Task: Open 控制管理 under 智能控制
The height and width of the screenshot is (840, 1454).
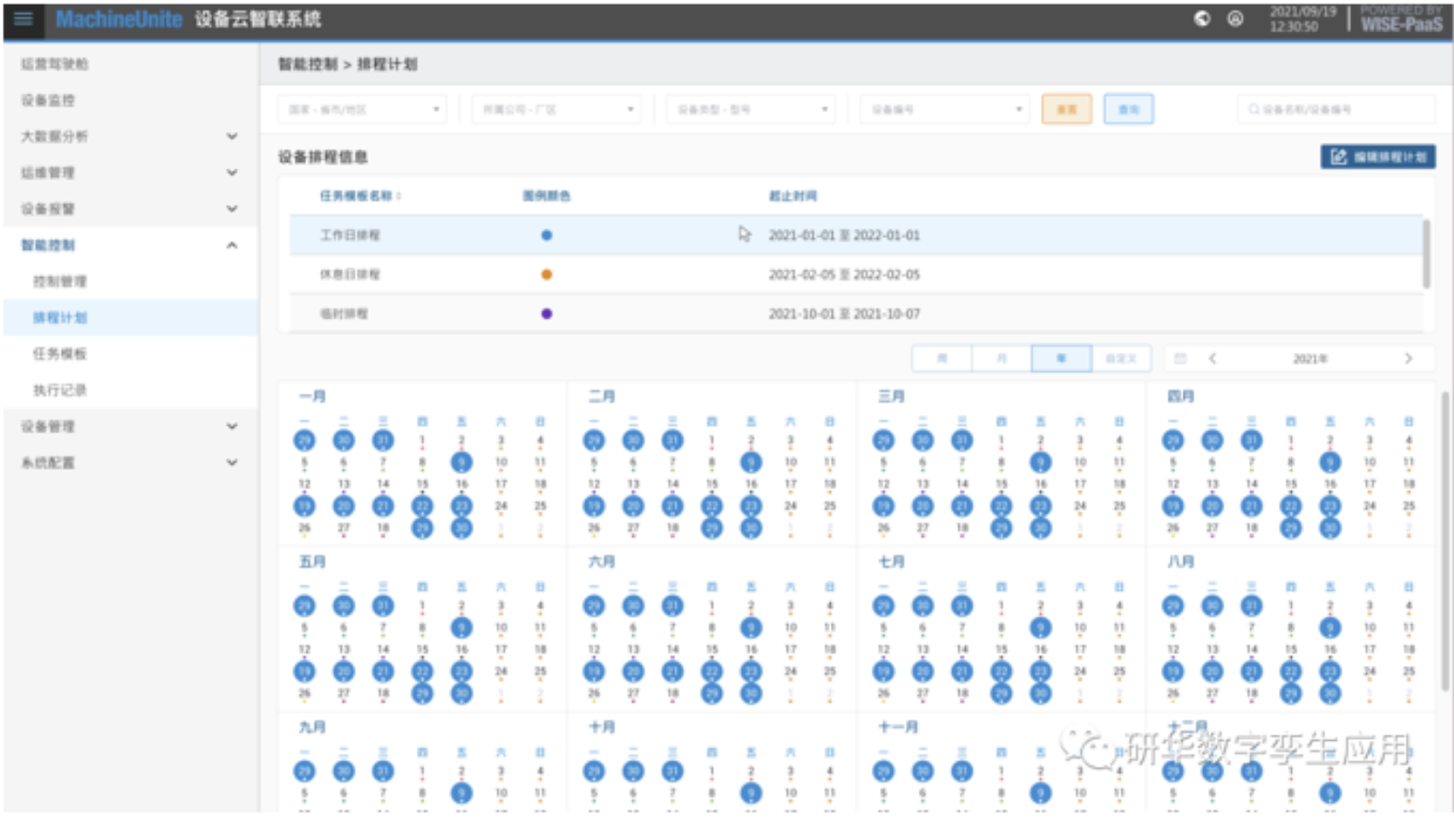Action: coord(60,282)
